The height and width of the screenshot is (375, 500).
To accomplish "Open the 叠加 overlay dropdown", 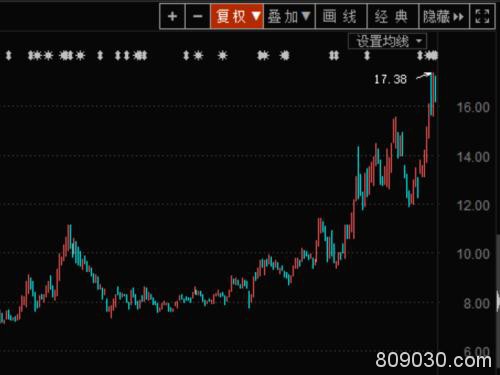I will pos(289,16).
